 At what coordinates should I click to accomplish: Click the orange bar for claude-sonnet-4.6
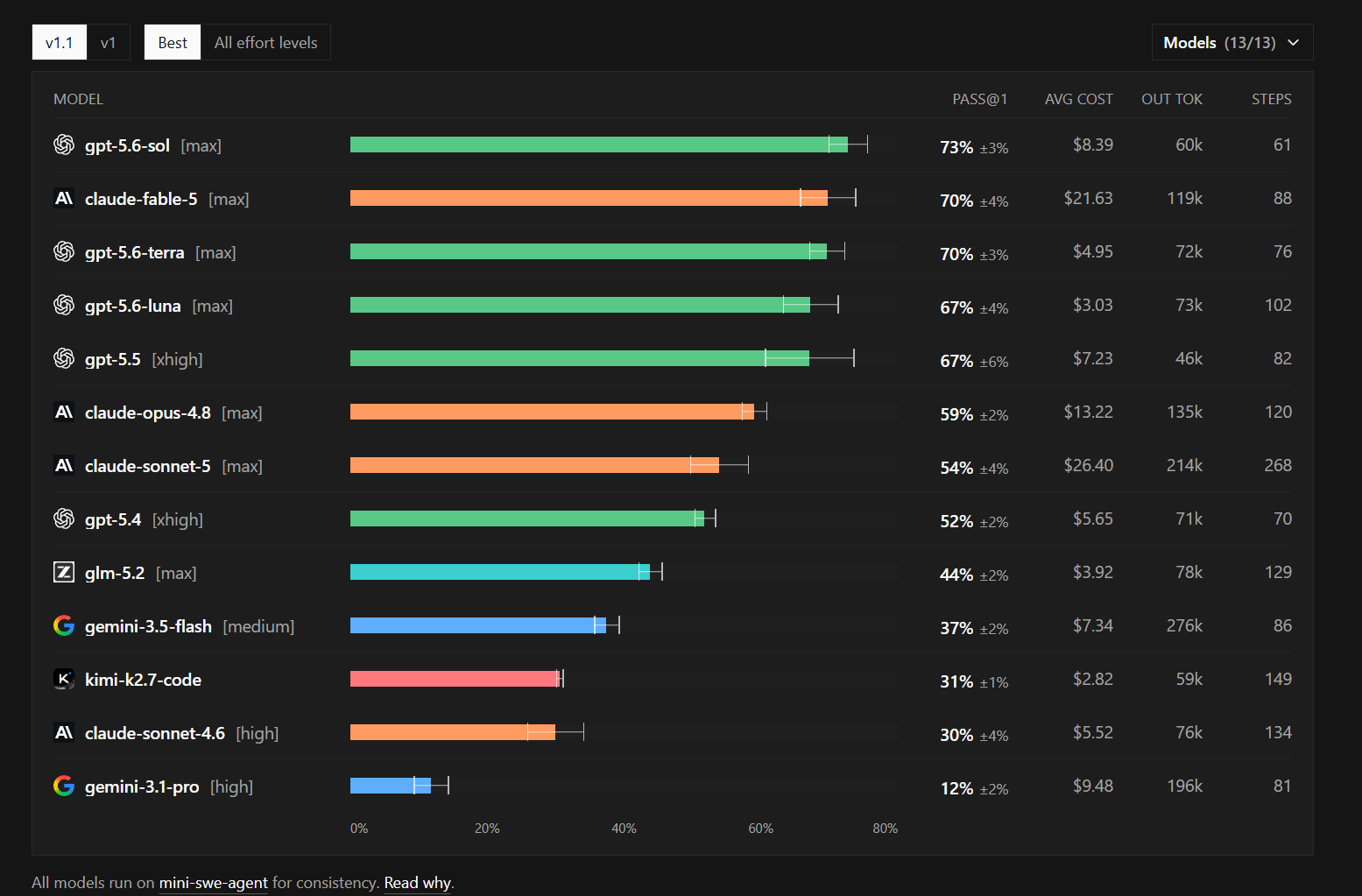click(453, 732)
